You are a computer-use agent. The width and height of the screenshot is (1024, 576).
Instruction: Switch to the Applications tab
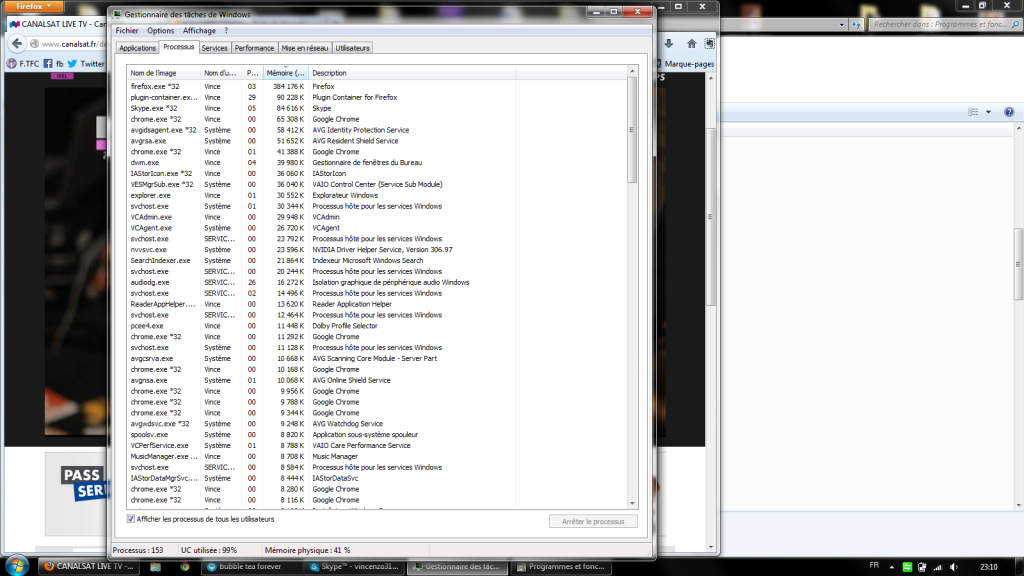(x=138, y=47)
